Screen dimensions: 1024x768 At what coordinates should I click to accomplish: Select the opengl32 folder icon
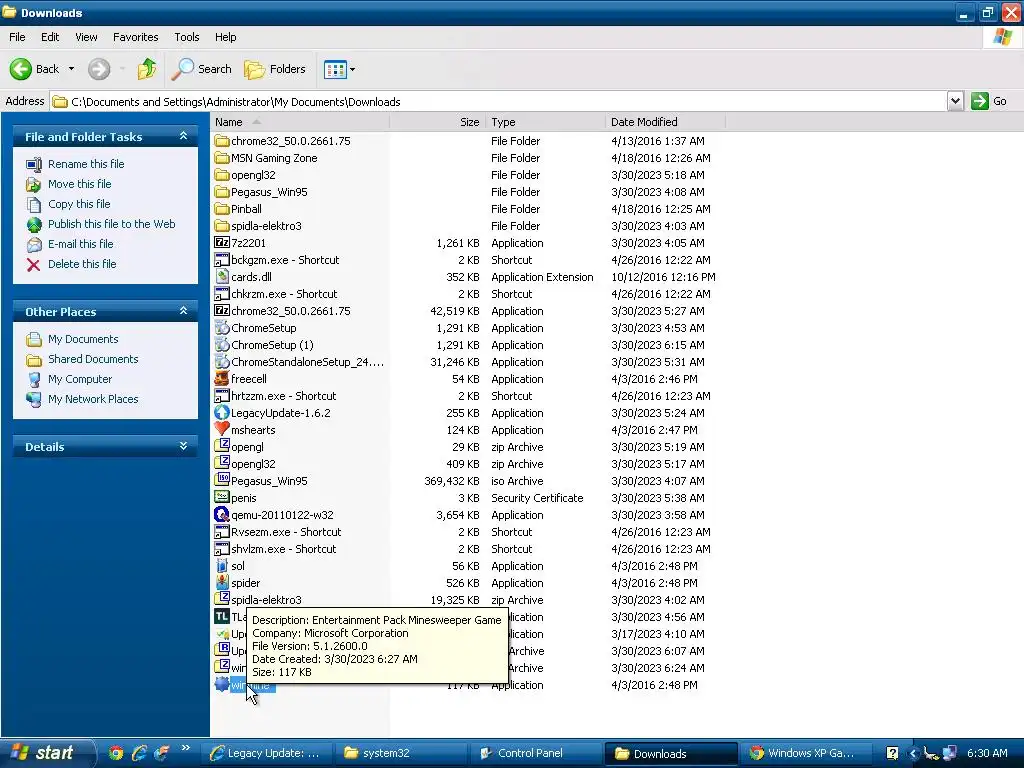pos(222,174)
